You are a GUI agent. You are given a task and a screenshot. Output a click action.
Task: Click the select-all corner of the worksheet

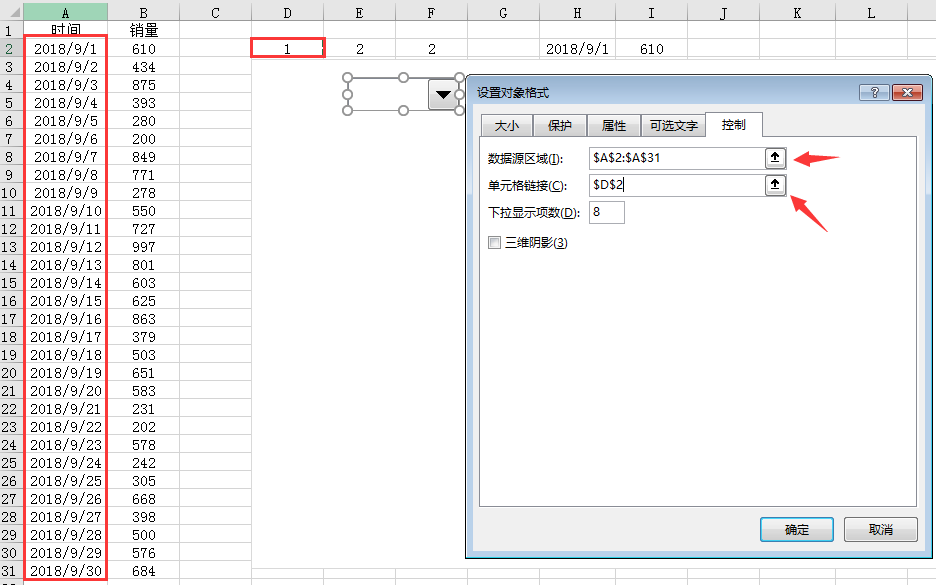[11, 12]
